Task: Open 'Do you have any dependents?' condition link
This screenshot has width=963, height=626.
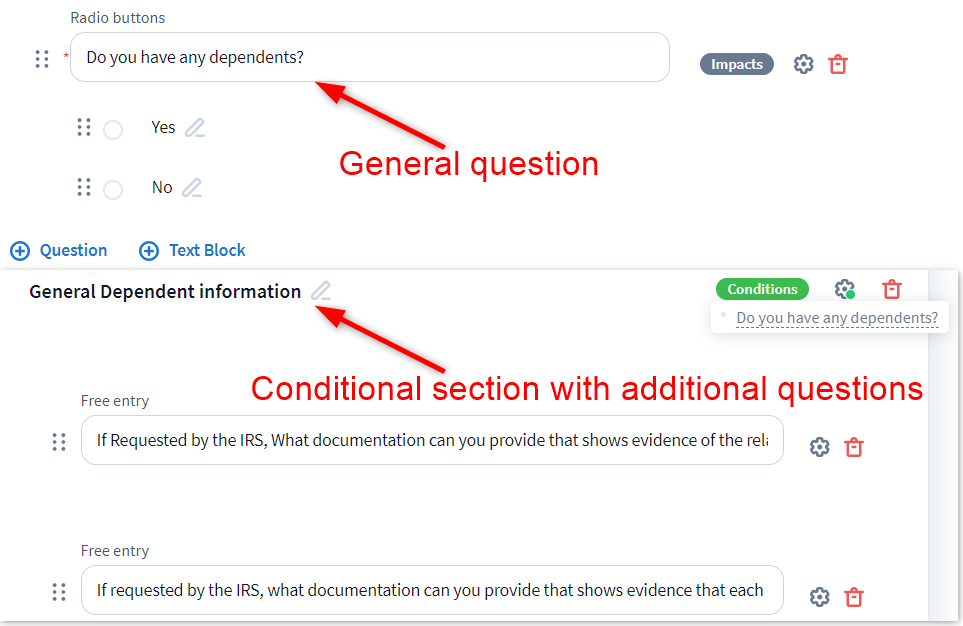Action: tap(837, 319)
